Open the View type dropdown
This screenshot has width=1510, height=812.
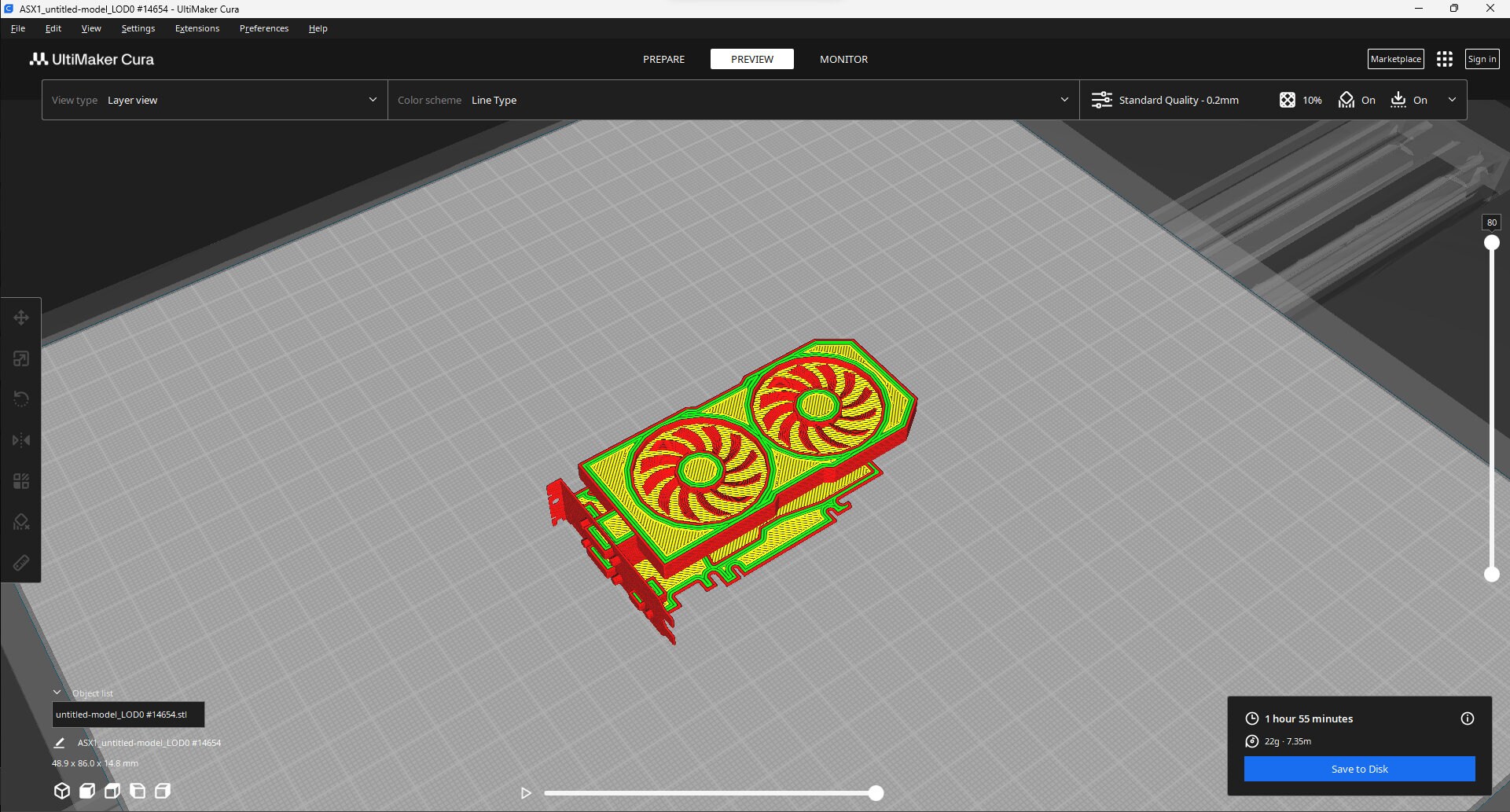[x=214, y=100]
